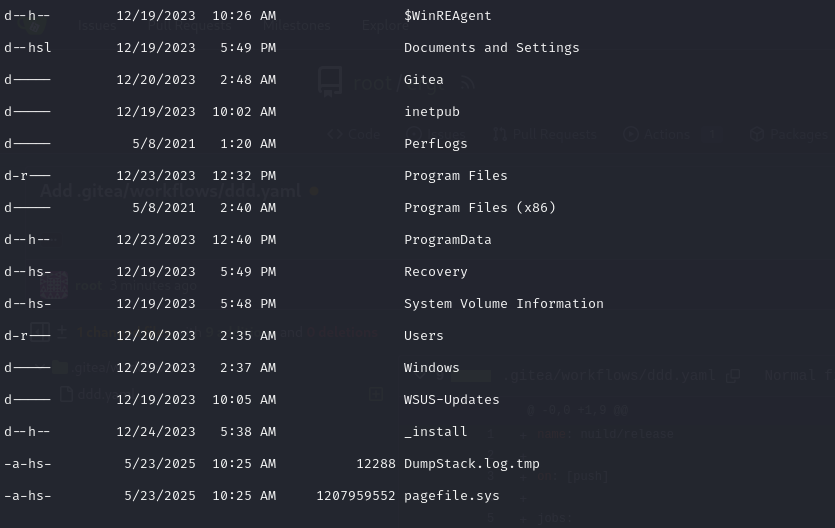The image size is (835, 528).
Task: Click the repository book icon
Action: click(x=330, y=81)
